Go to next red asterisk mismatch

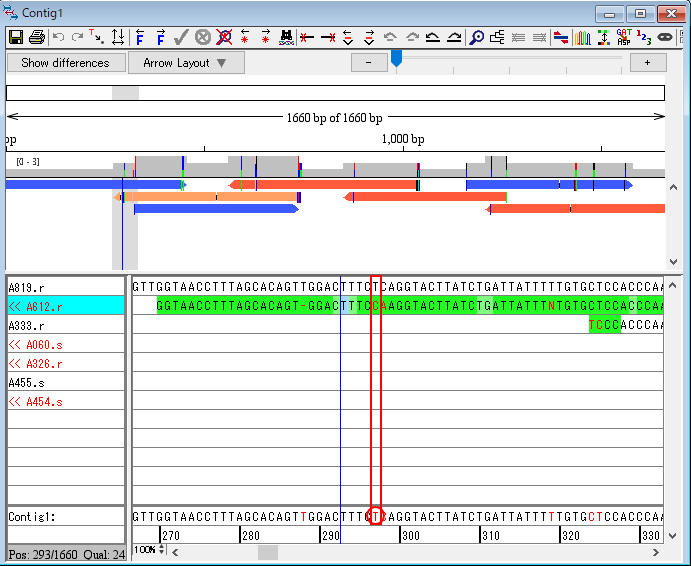[x=265, y=37]
